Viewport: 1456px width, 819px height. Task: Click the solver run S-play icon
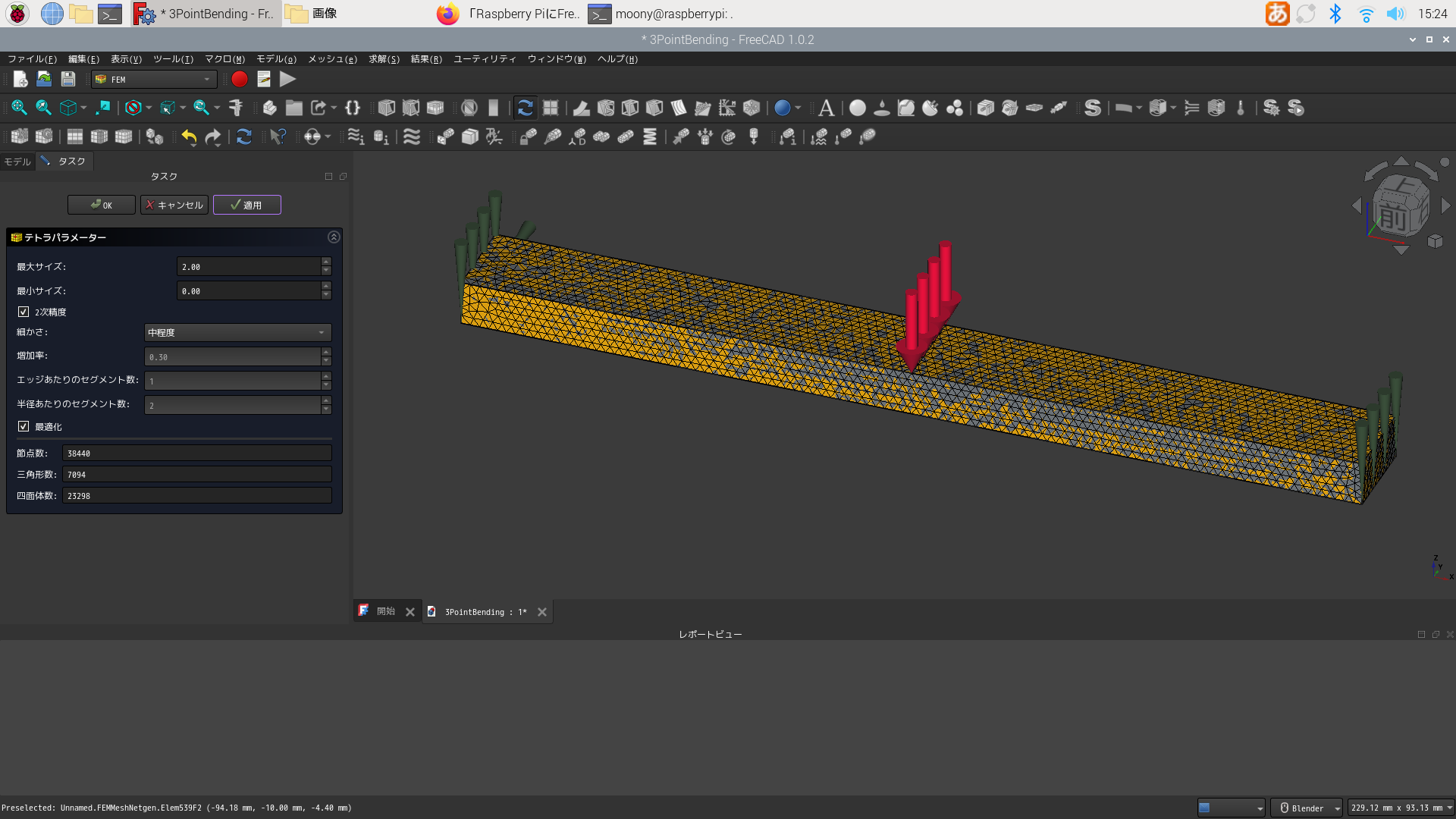pos(1295,108)
